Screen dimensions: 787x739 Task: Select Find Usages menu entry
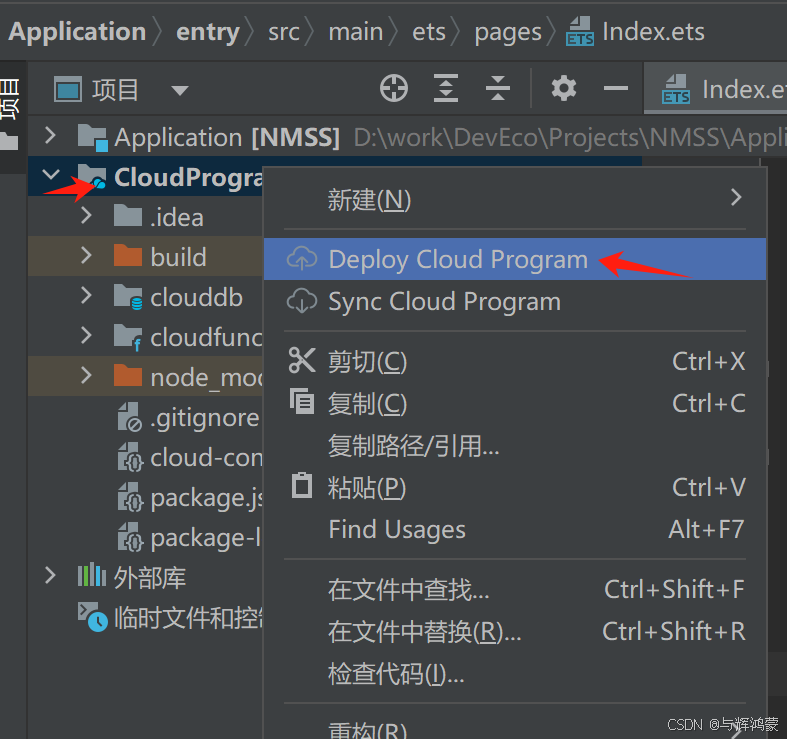(515, 529)
